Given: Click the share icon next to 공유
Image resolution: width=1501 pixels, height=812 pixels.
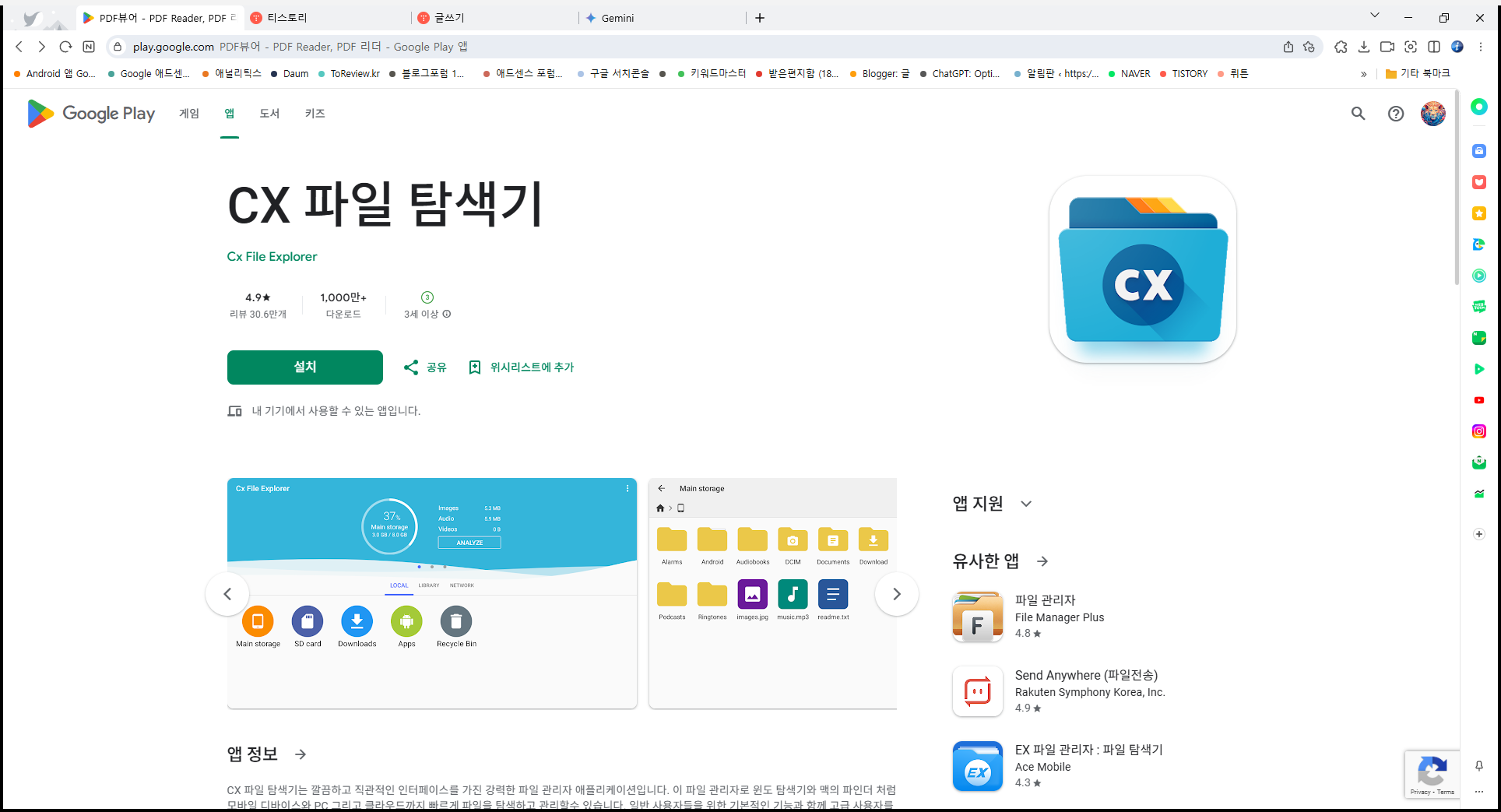Looking at the screenshot, I should pyautogui.click(x=411, y=367).
